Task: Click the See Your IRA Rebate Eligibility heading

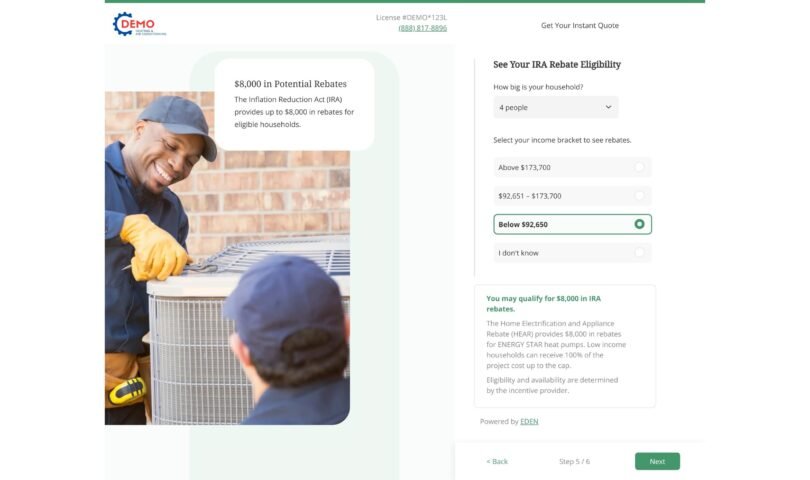Action: [x=557, y=65]
